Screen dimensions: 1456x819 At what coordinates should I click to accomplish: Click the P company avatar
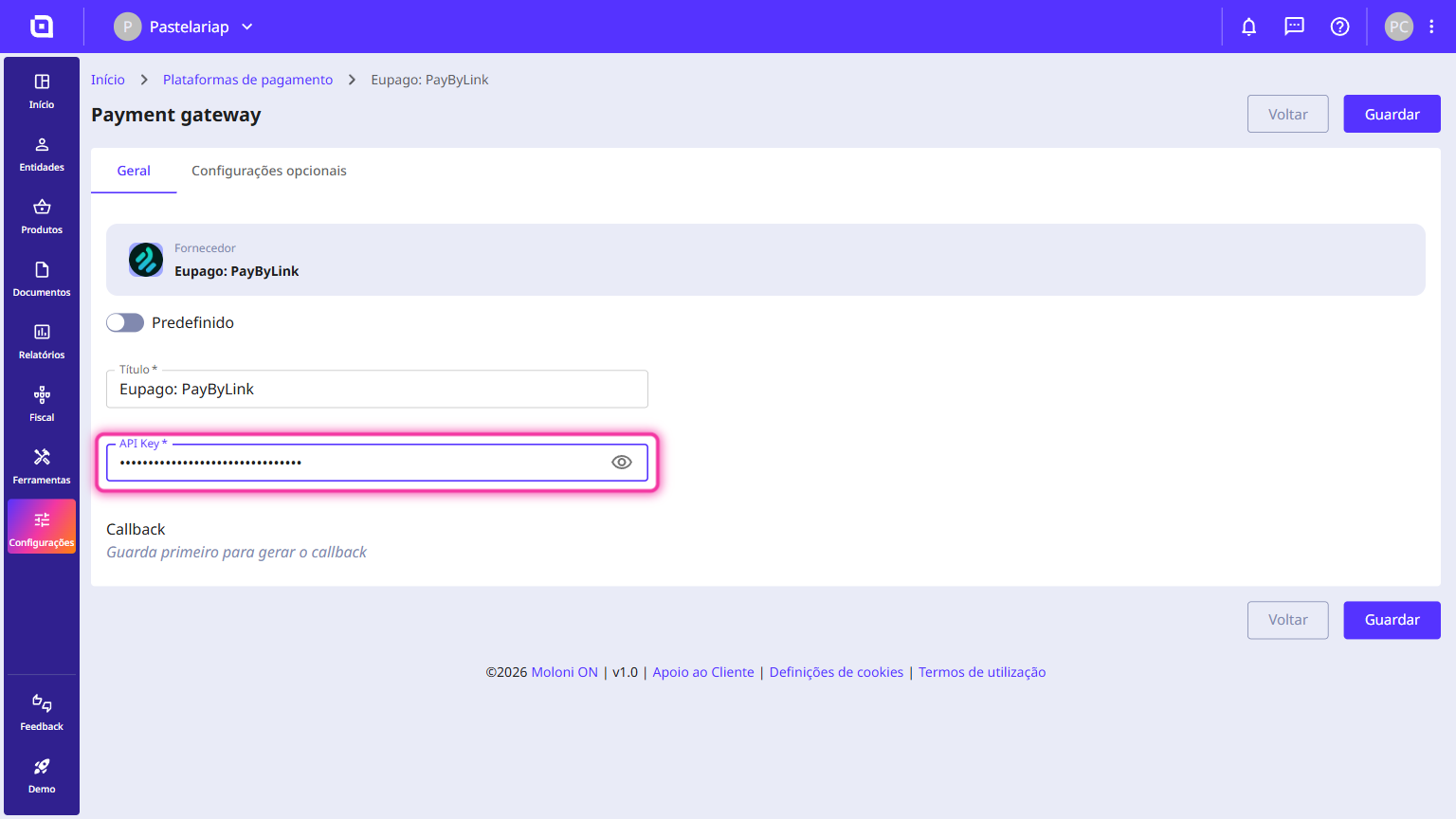128,27
